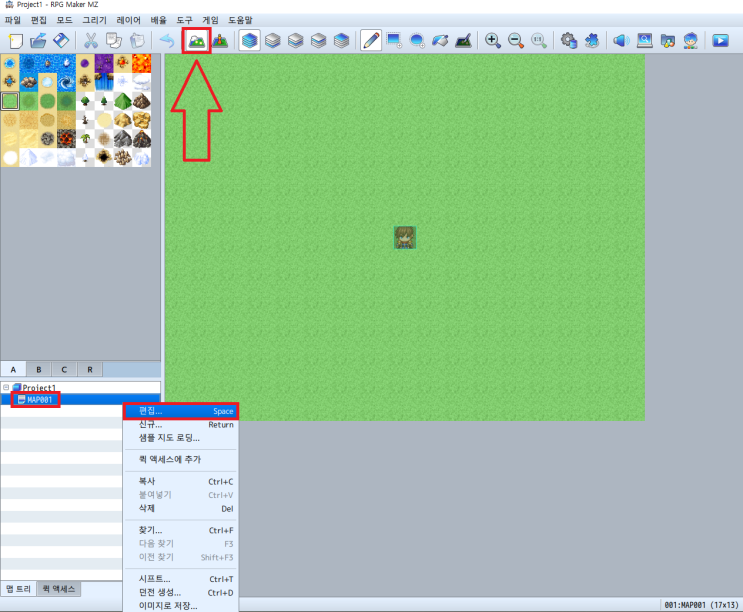Select the Layer 2 icon

click(x=295, y=41)
